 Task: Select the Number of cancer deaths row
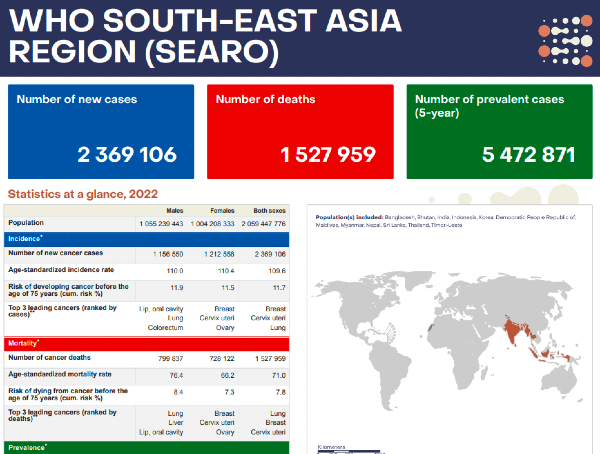pos(146,358)
